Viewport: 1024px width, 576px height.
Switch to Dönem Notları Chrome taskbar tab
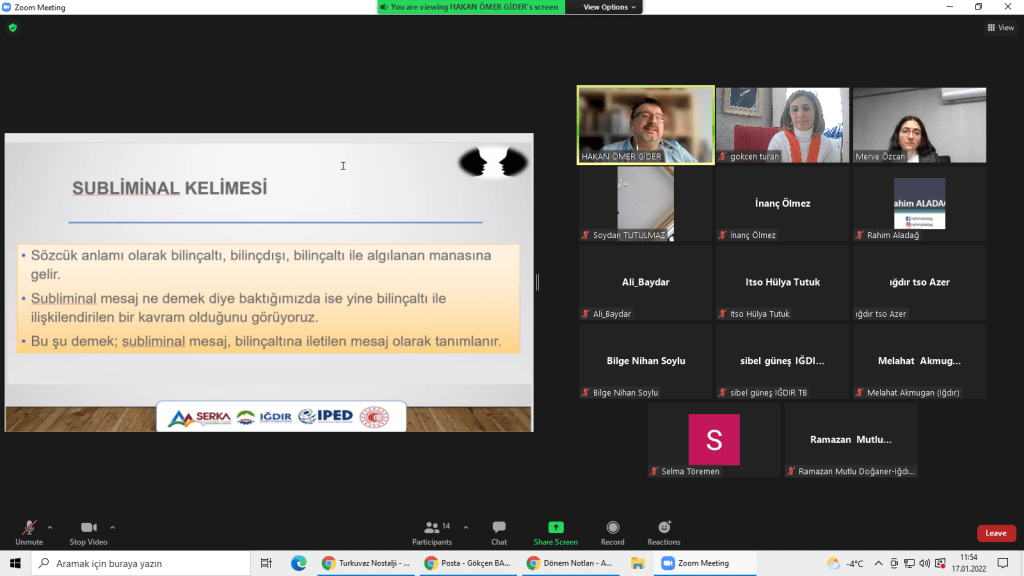click(570, 563)
